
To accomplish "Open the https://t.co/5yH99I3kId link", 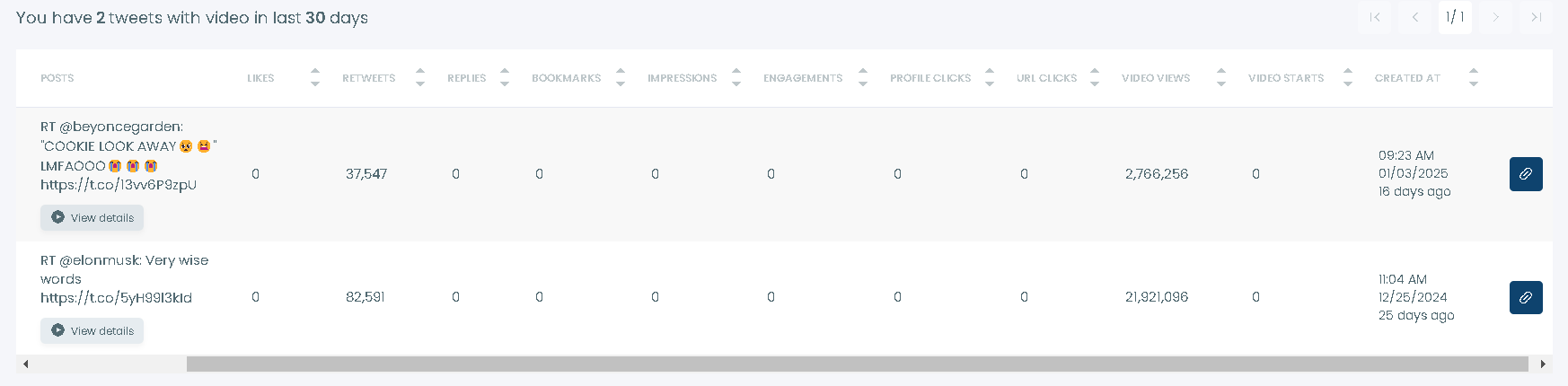I will click(x=116, y=298).
